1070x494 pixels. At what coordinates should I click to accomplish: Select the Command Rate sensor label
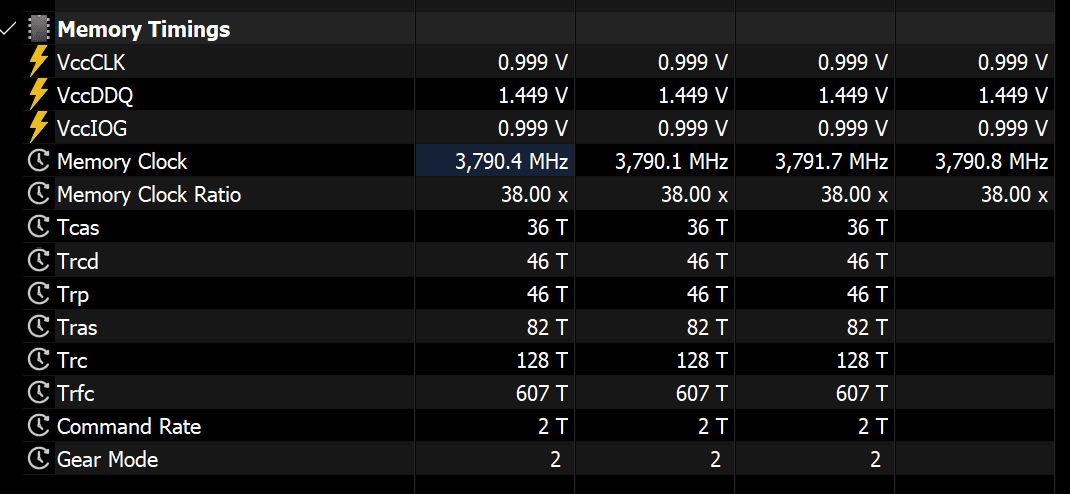[x=129, y=426]
